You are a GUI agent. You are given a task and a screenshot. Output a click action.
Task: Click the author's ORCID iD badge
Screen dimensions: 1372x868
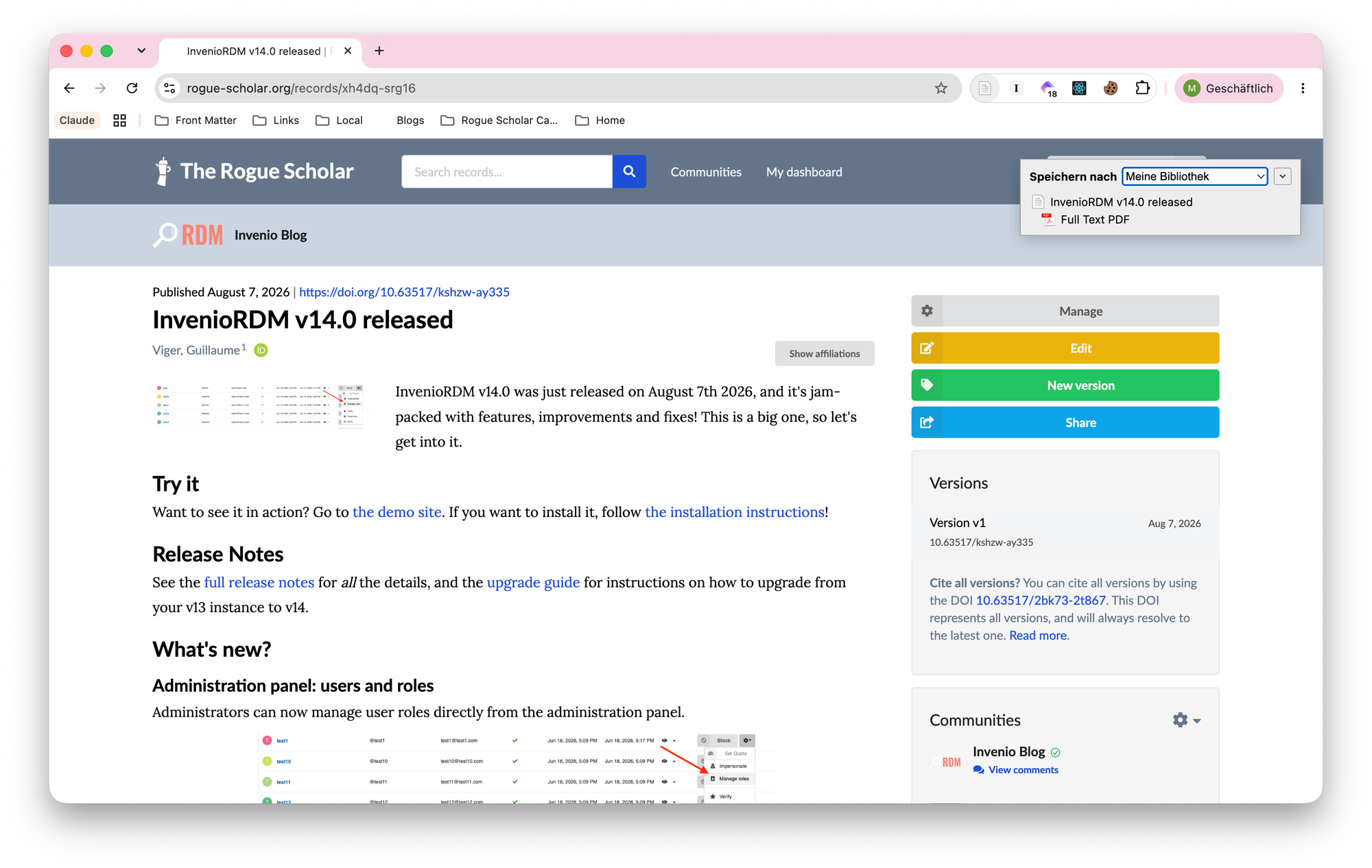tap(261, 350)
